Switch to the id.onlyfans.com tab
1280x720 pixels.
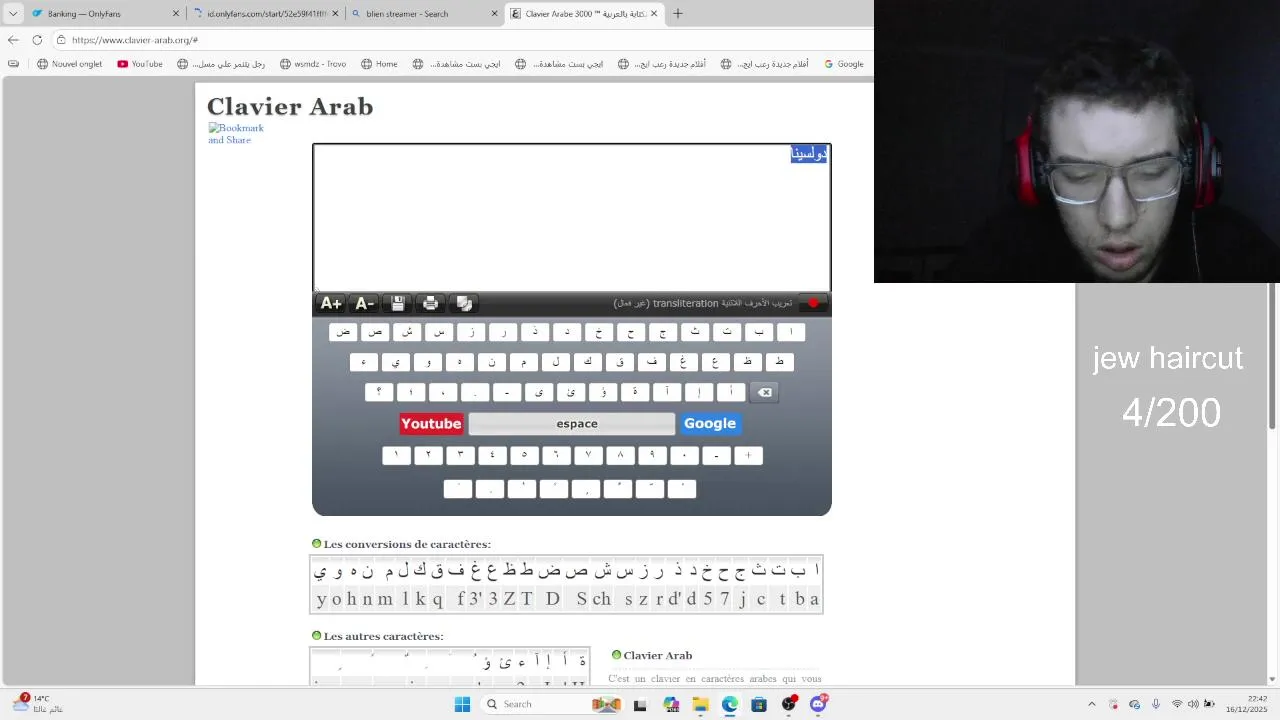(265, 14)
